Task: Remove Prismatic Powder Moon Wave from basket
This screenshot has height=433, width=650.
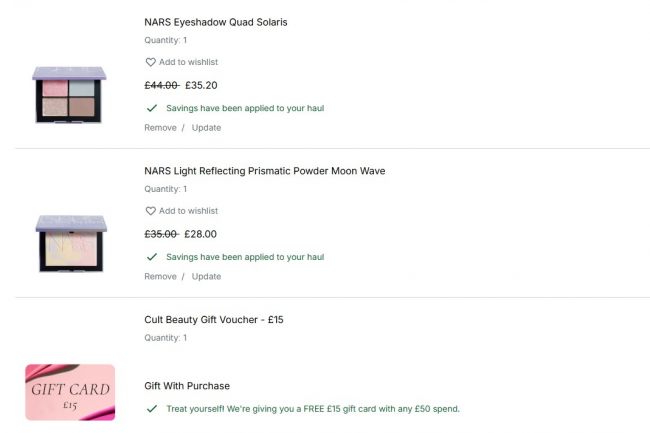Action: click(160, 277)
